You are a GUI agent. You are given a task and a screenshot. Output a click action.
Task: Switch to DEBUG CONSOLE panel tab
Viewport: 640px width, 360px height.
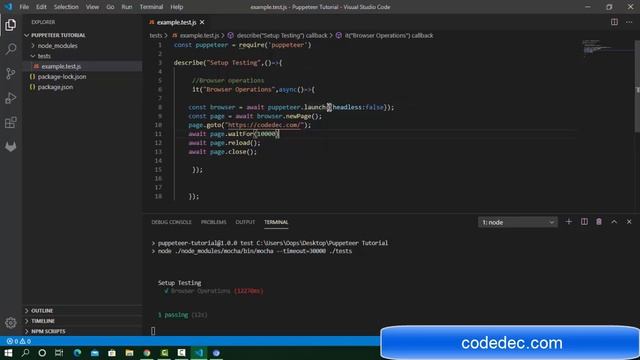[171, 222]
